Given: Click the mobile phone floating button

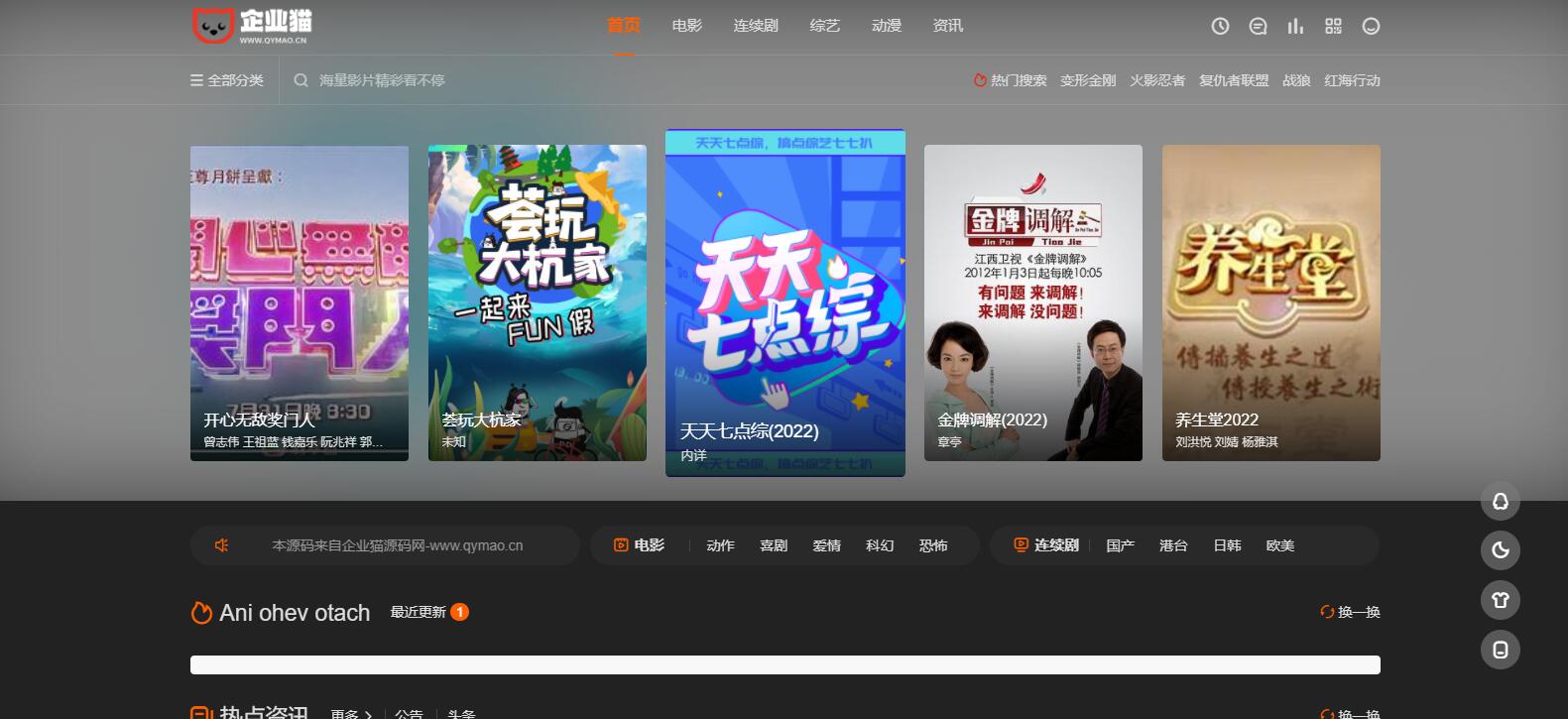Looking at the screenshot, I should [1501, 650].
